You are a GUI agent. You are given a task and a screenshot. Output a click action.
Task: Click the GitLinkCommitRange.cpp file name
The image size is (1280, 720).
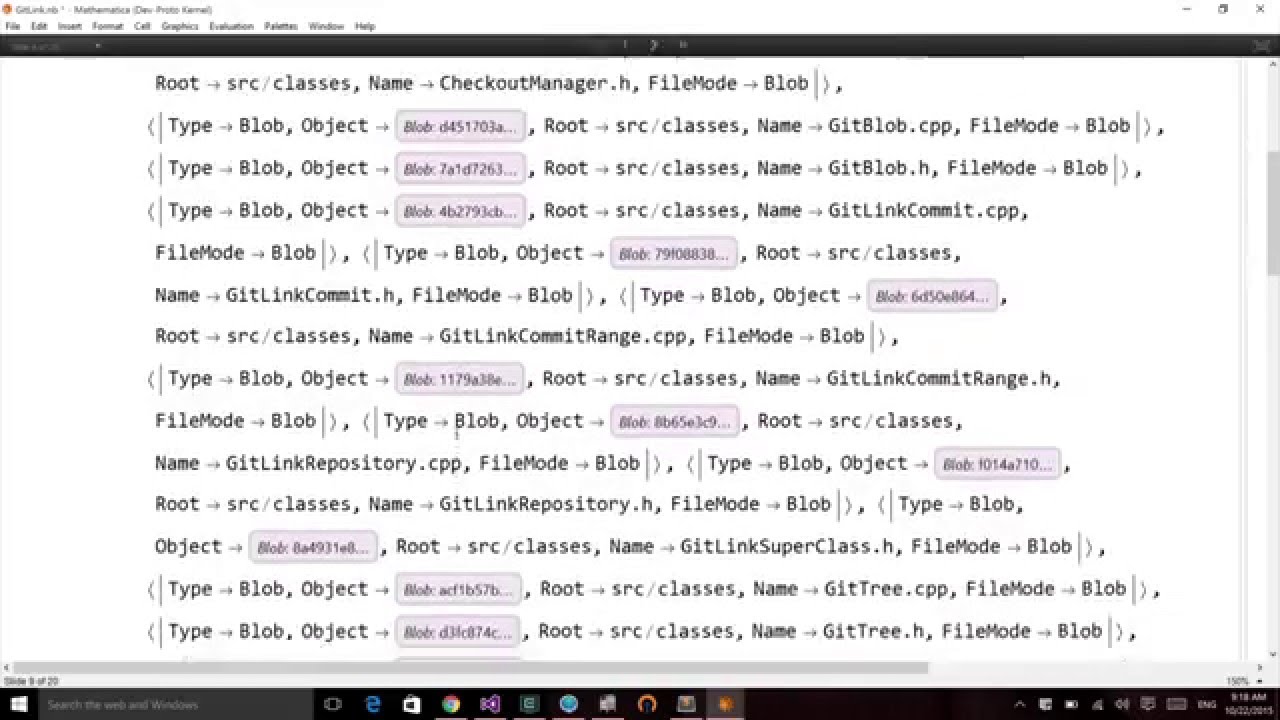click(x=563, y=336)
